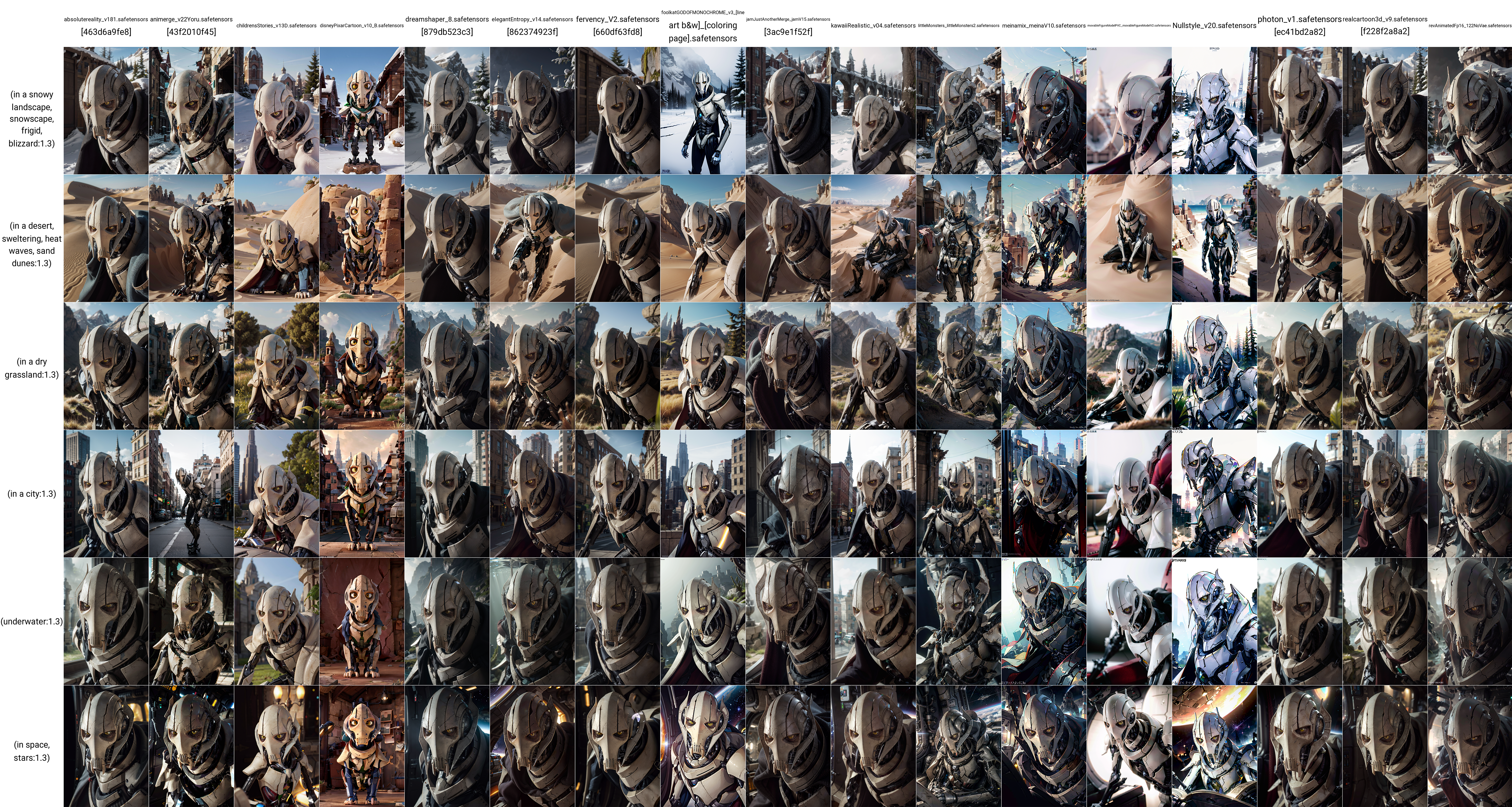Screen dimensions: 1512x807
Task: Open the revAnimated snowy landscape image
Action: [x=1470, y=110]
